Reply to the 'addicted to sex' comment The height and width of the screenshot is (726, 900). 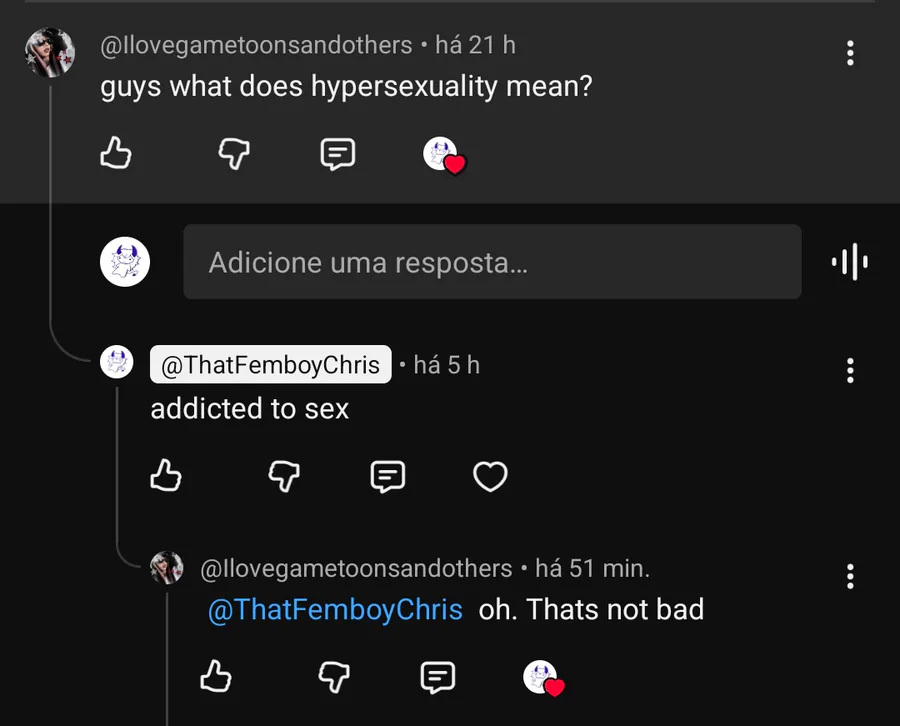387,477
